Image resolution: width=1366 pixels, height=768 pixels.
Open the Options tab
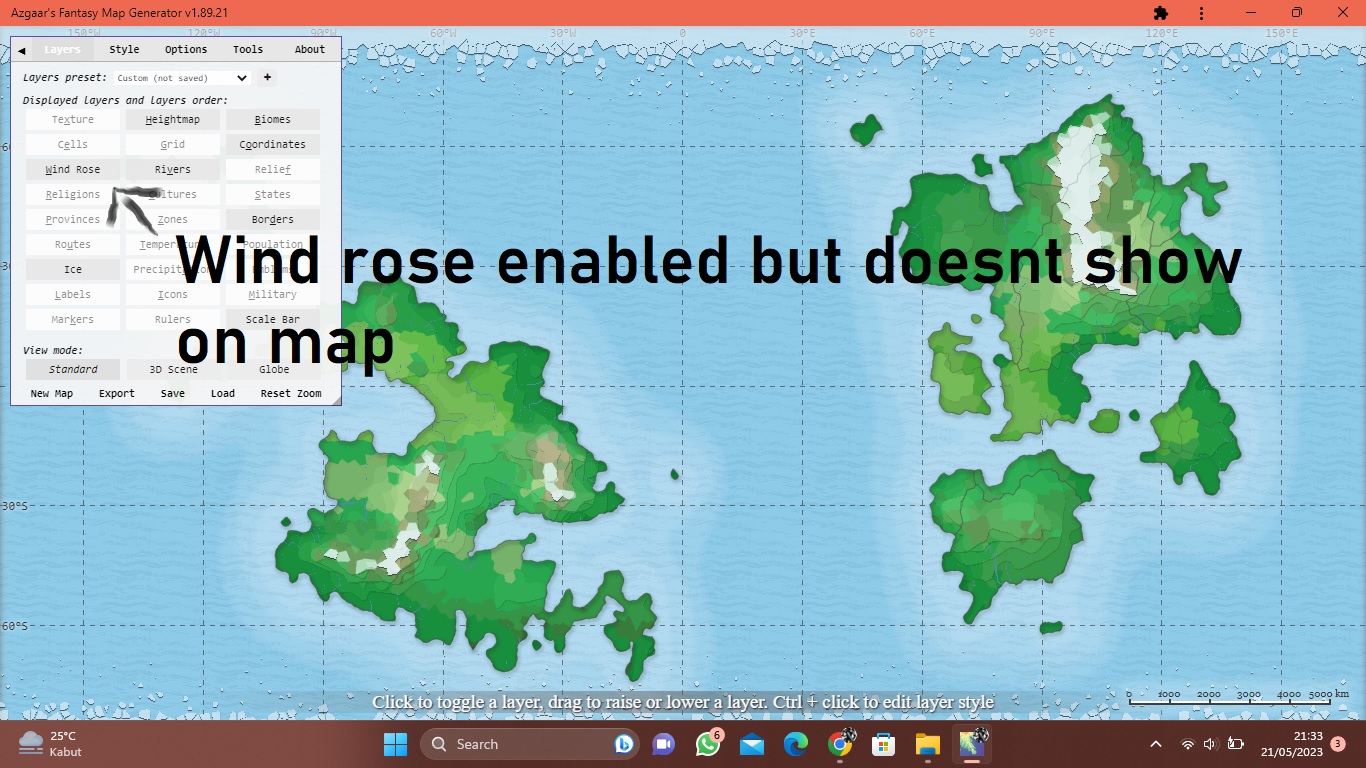186,49
